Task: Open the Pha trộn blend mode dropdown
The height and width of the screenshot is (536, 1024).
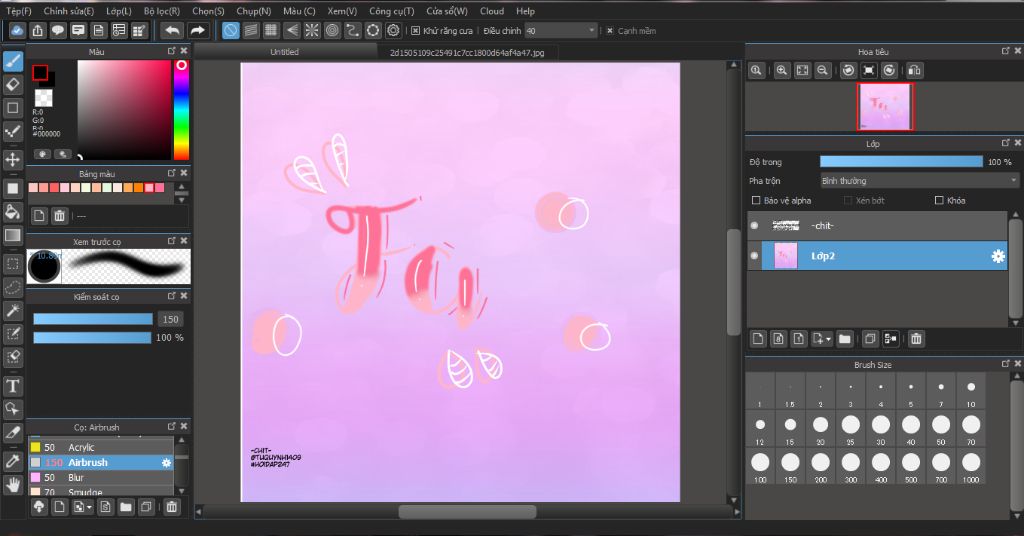Action: point(920,181)
